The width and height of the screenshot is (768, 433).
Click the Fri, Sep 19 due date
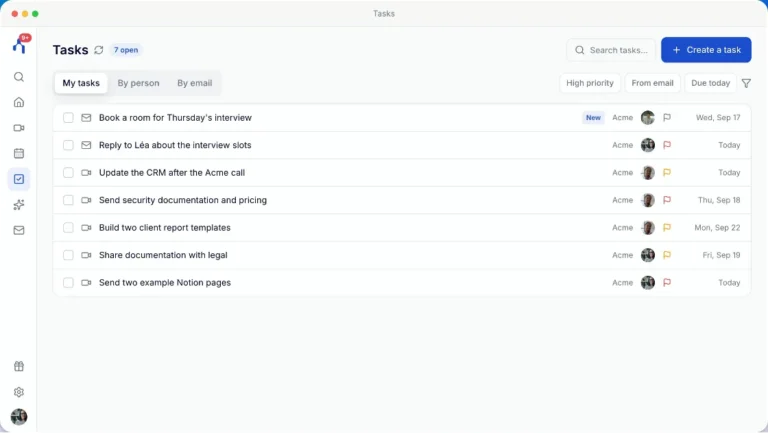point(721,255)
